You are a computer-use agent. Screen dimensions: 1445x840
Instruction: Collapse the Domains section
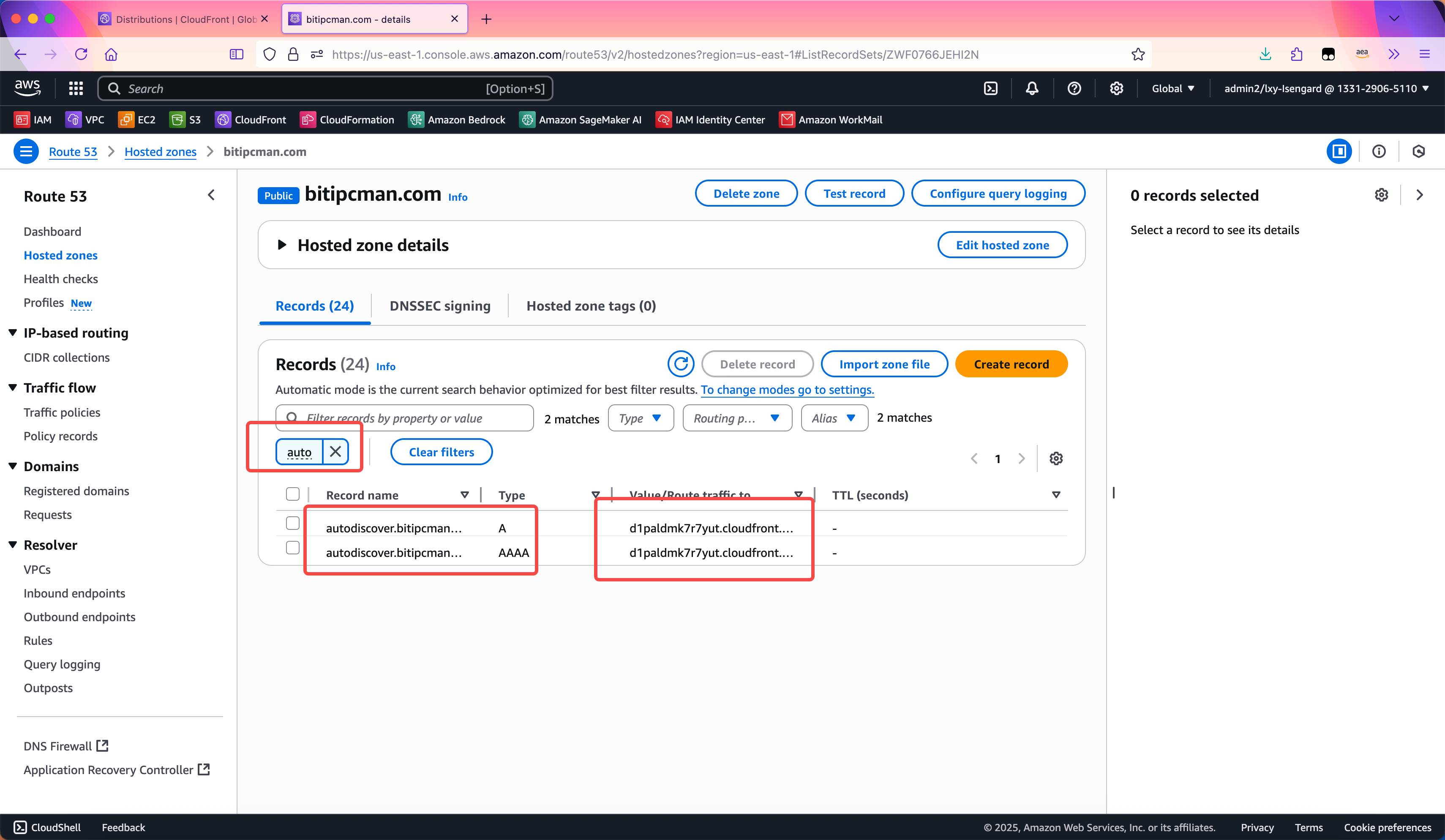[x=13, y=466]
